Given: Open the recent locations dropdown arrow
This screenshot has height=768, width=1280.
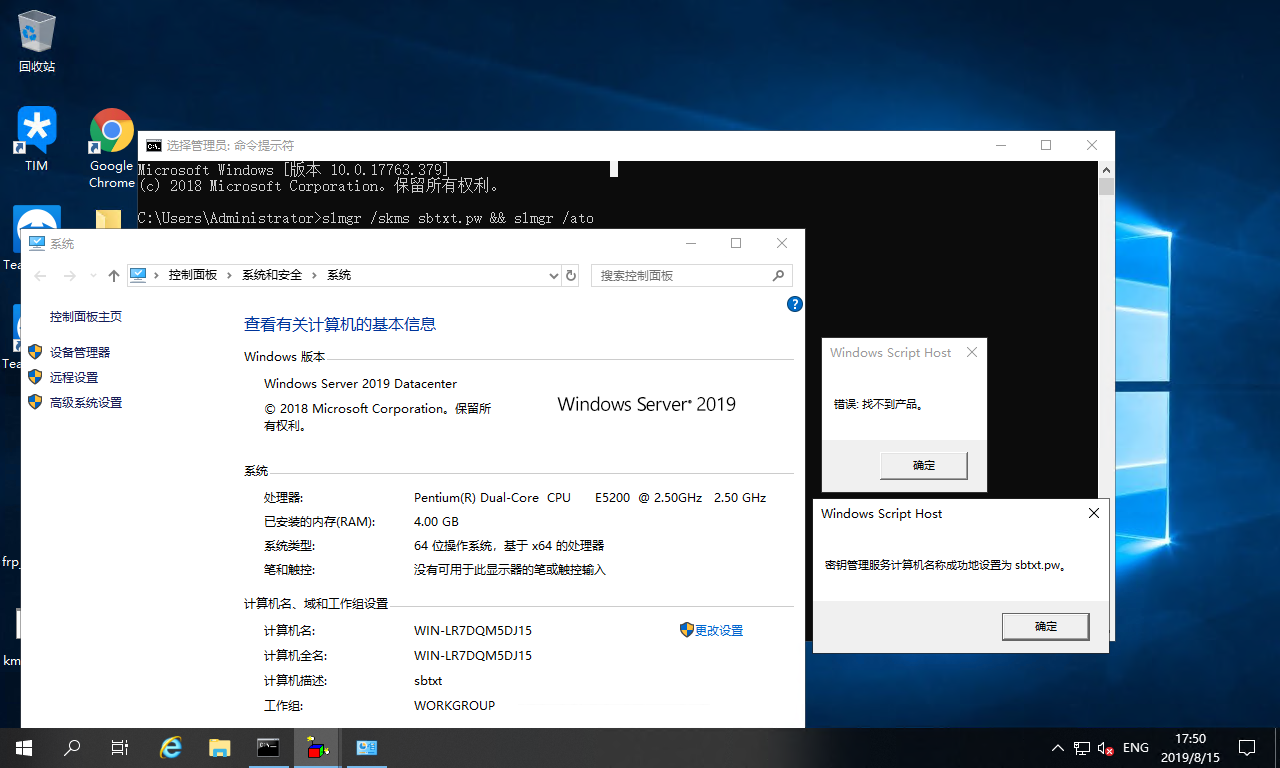Looking at the screenshot, I should pyautogui.click(x=93, y=276).
